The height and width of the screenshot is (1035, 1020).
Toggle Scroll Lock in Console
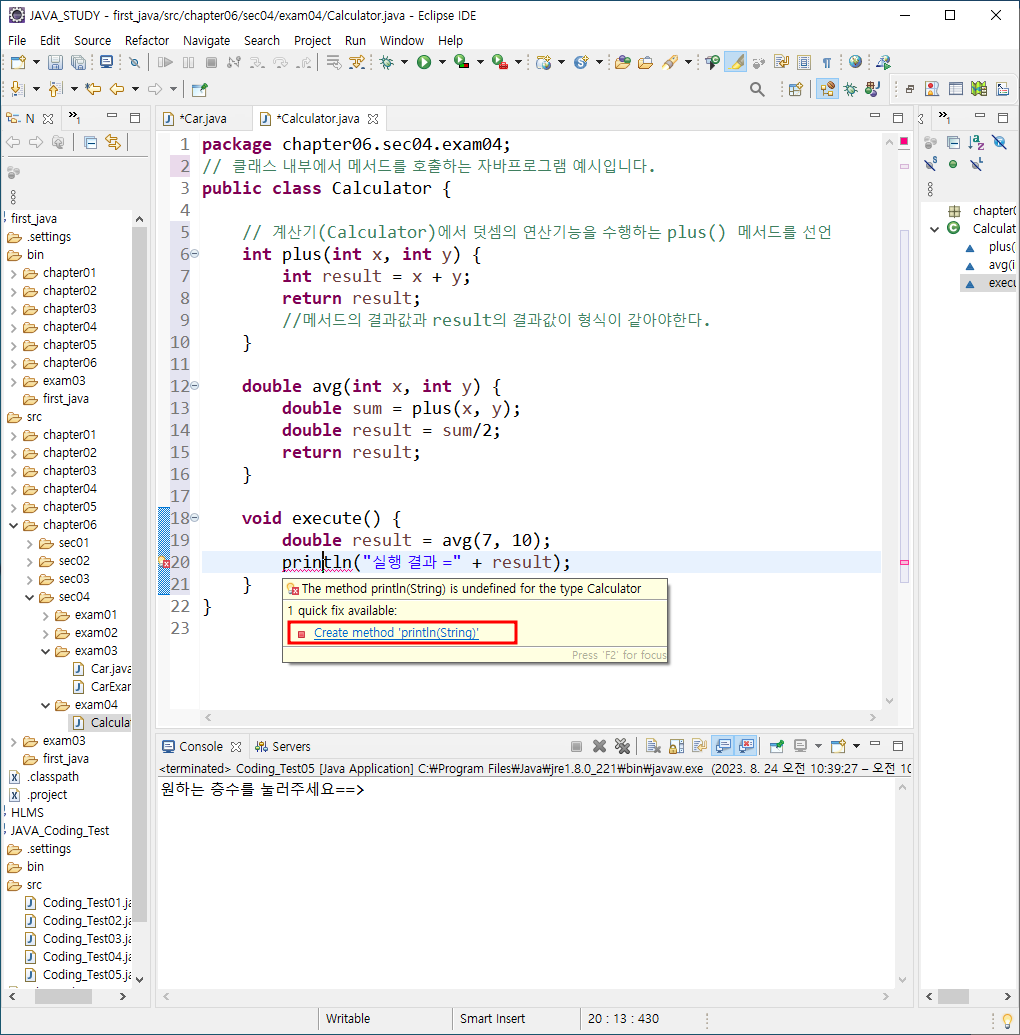click(677, 746)
